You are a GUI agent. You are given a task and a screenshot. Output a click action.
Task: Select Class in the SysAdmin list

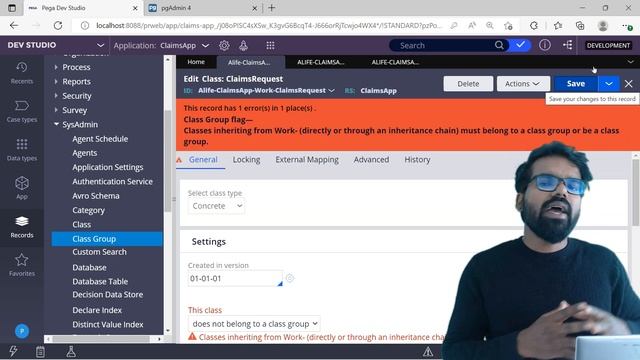point(82,224)
